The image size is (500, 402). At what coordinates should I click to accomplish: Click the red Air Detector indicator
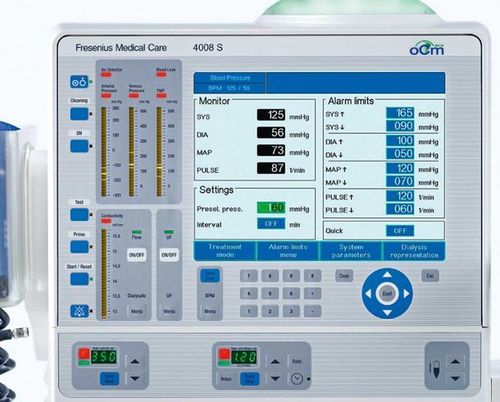pyautogui.click(x=106, y=75)
